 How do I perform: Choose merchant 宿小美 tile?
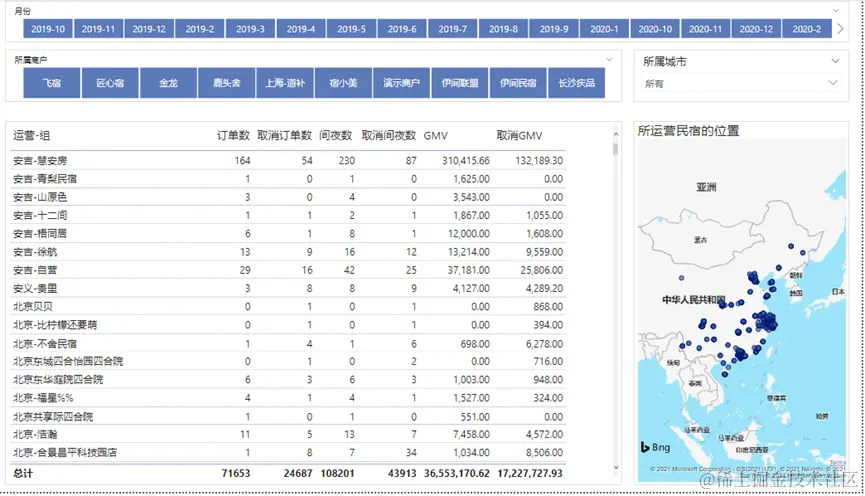[343, 83]
